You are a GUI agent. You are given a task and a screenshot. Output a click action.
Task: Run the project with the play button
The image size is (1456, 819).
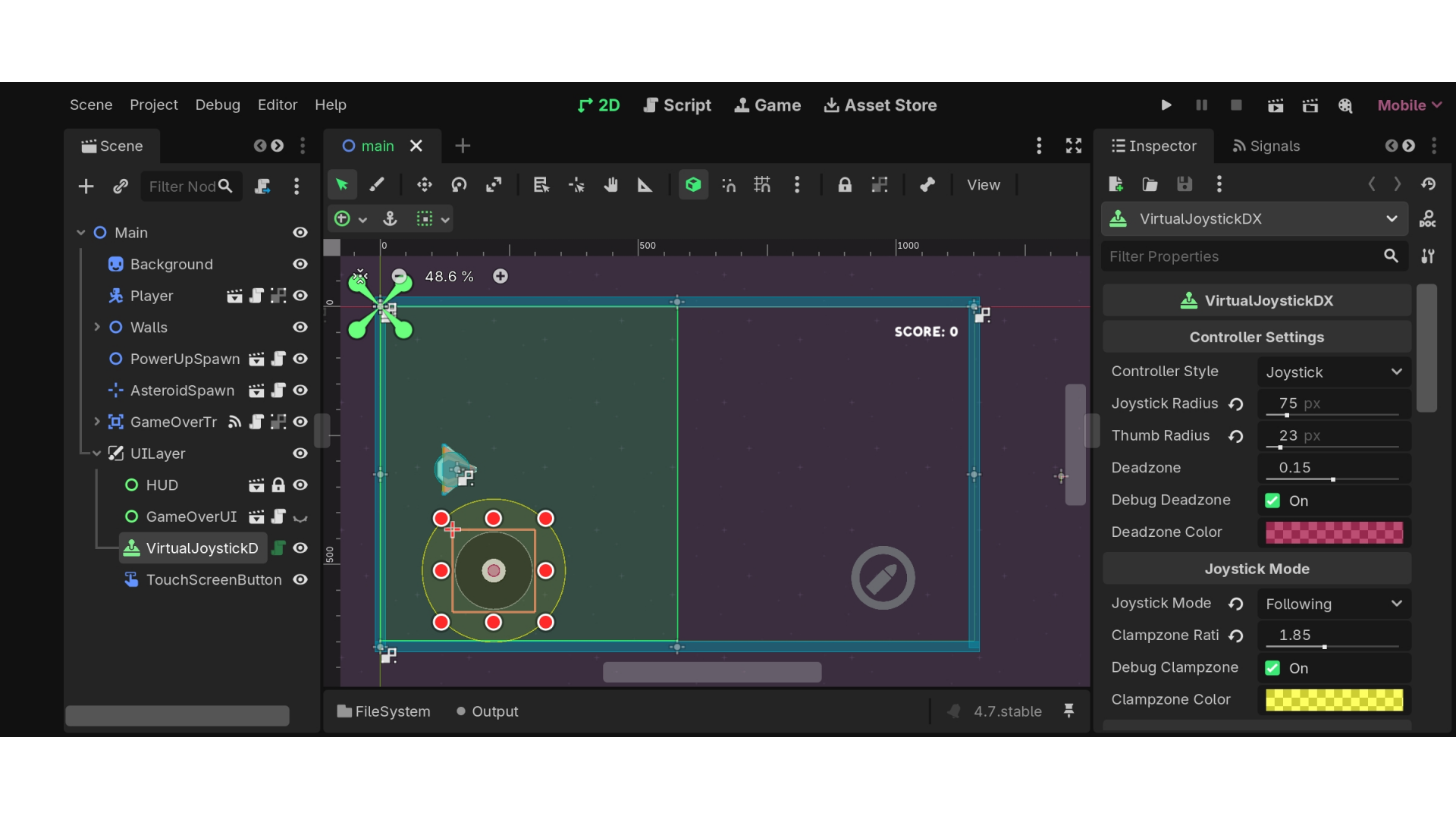[x=1166, y=105]
